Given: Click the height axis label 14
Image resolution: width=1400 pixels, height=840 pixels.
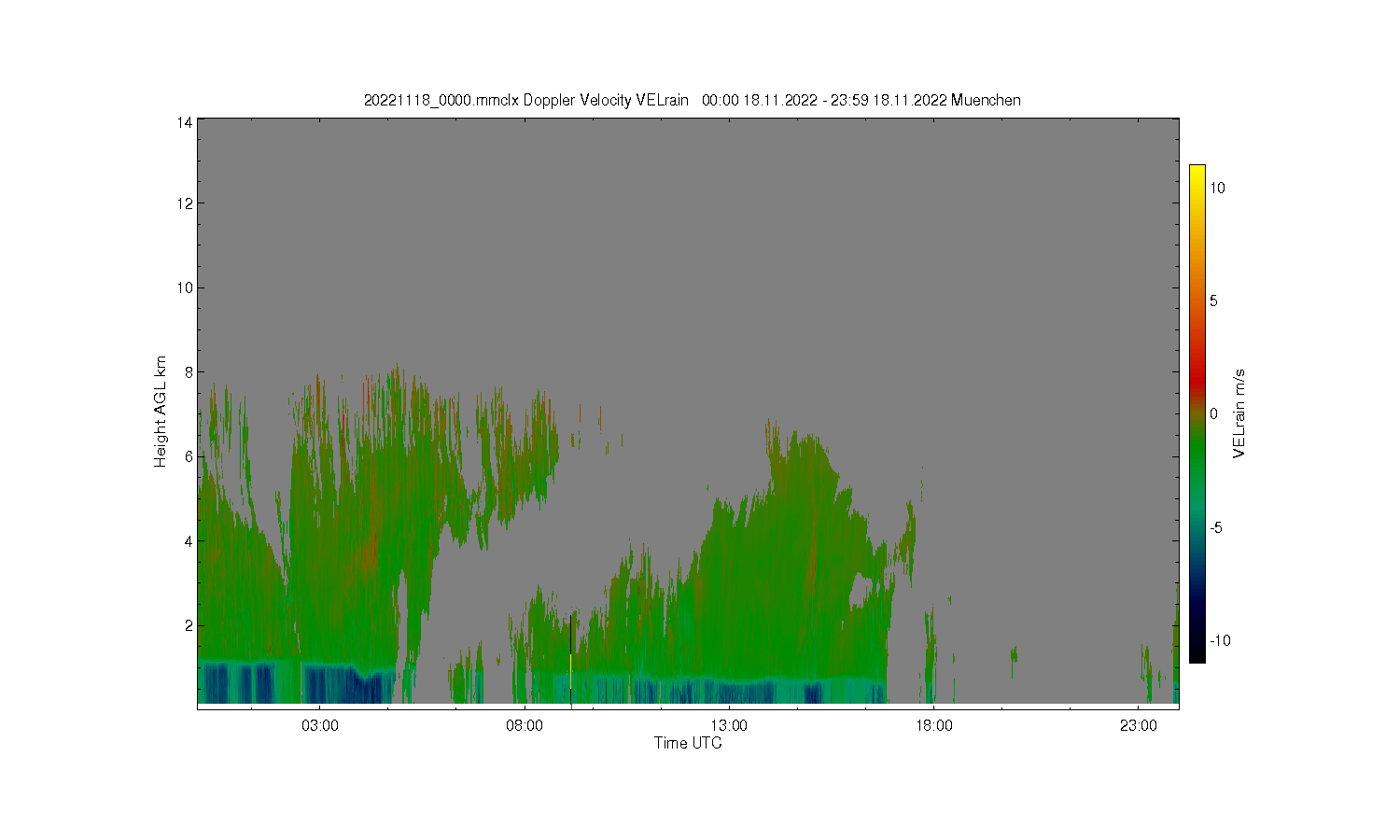Looking at the screenshot, I should click(185, 122).
